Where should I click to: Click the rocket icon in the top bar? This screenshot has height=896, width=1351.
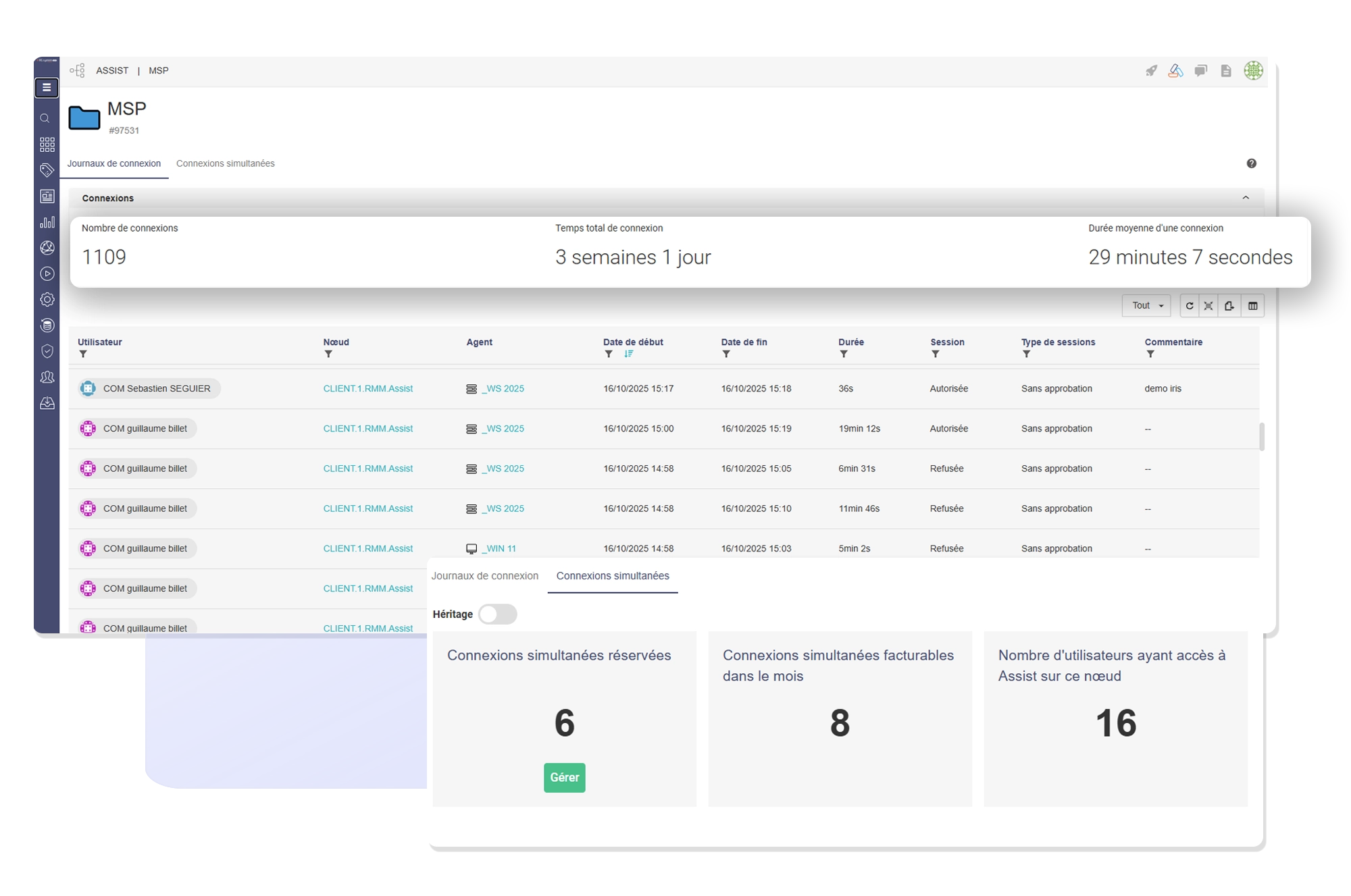click(x=1151, y=70)
